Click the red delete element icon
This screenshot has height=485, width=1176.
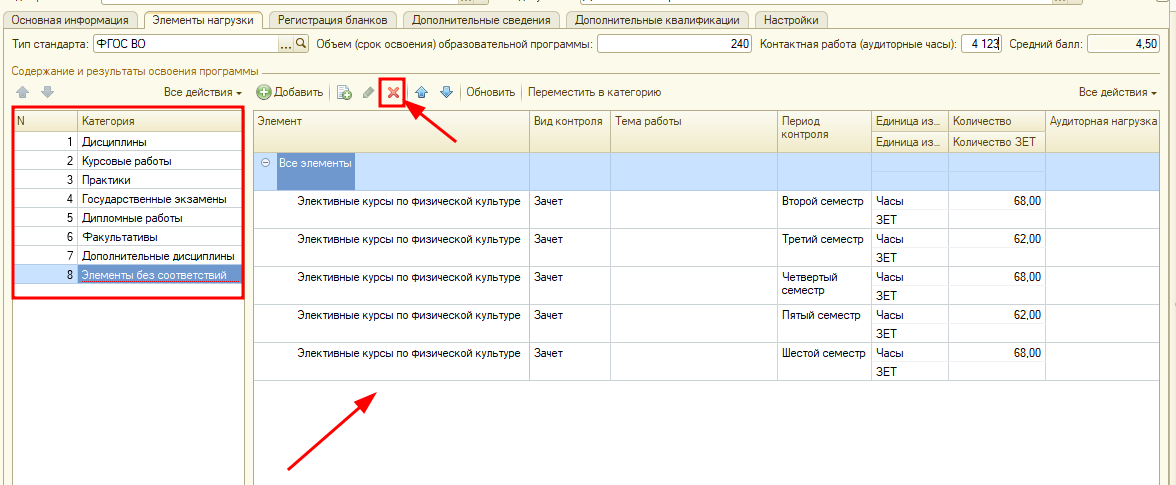point(393,92)
